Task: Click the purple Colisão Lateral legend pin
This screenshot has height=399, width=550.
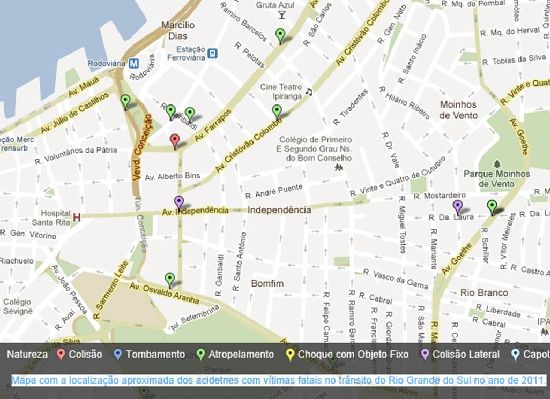Action: [424, 354]
